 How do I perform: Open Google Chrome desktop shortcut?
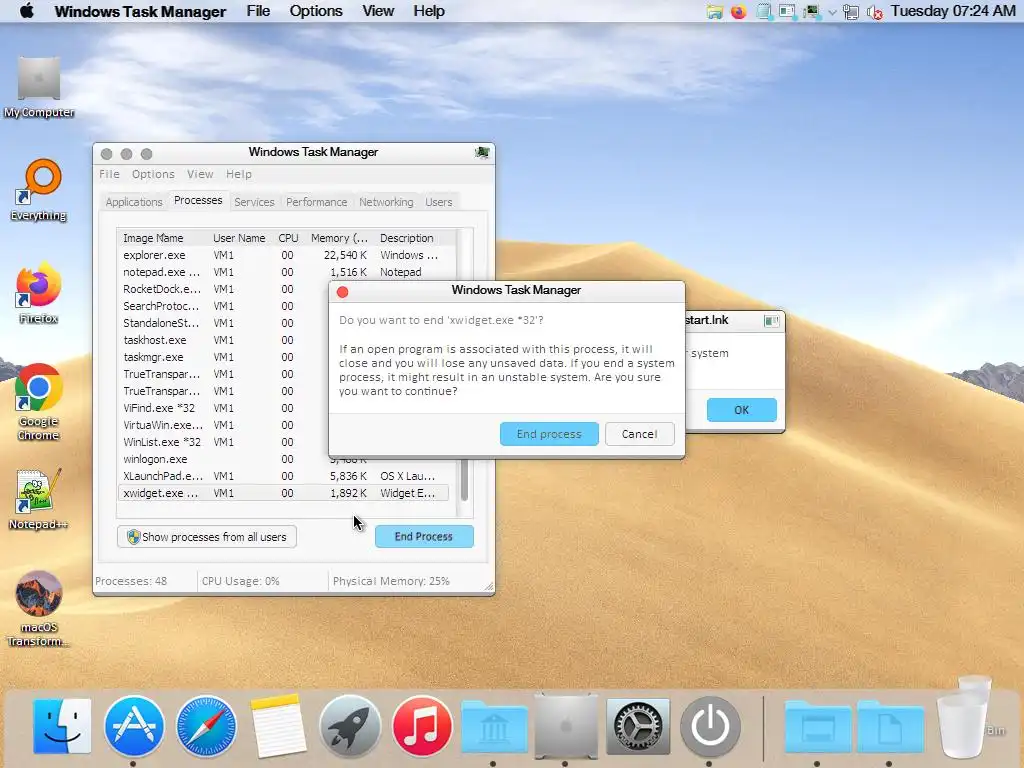pyautogui.click(x=39, y=402)
